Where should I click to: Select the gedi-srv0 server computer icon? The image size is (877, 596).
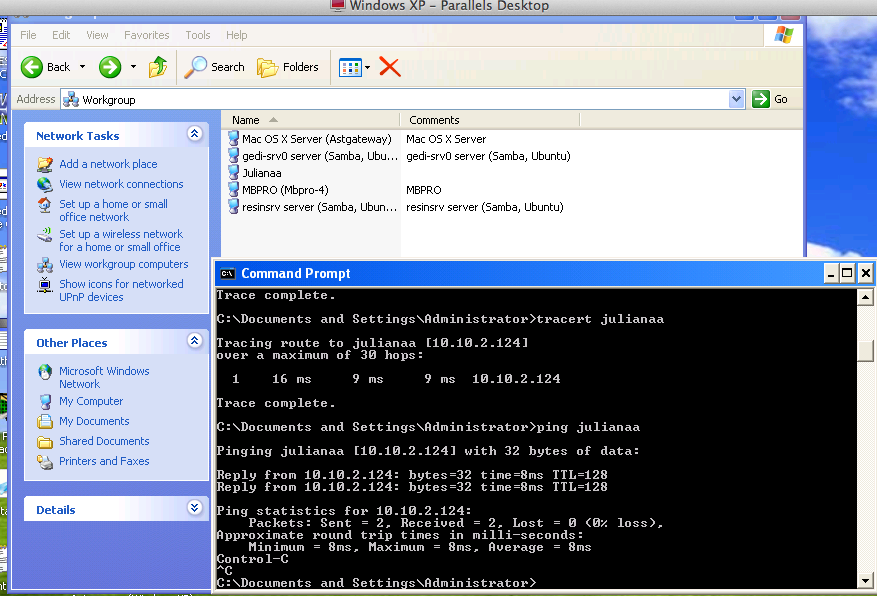point(234,155)
